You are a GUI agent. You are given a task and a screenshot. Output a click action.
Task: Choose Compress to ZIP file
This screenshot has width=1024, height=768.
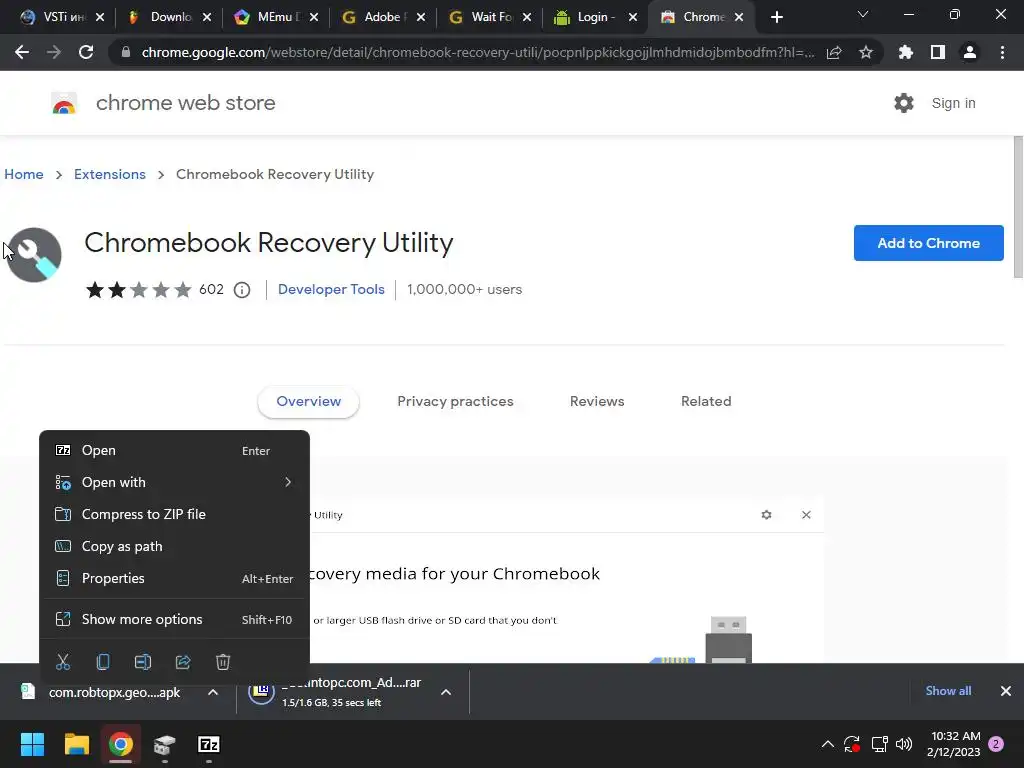174,515
